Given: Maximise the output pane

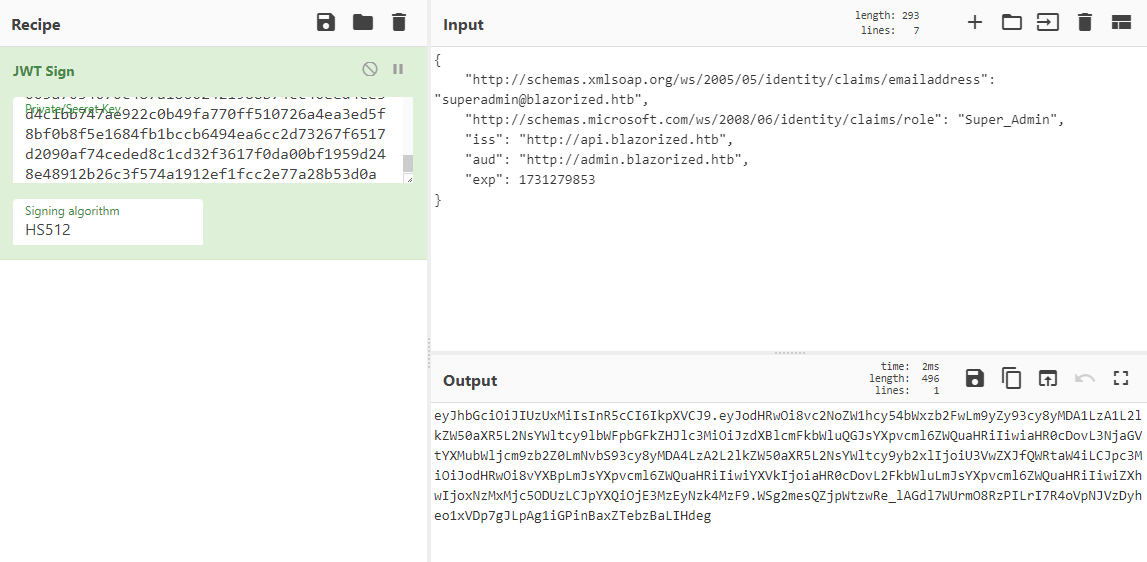Looking at the screenshot, I should (x=1120, y=378).
